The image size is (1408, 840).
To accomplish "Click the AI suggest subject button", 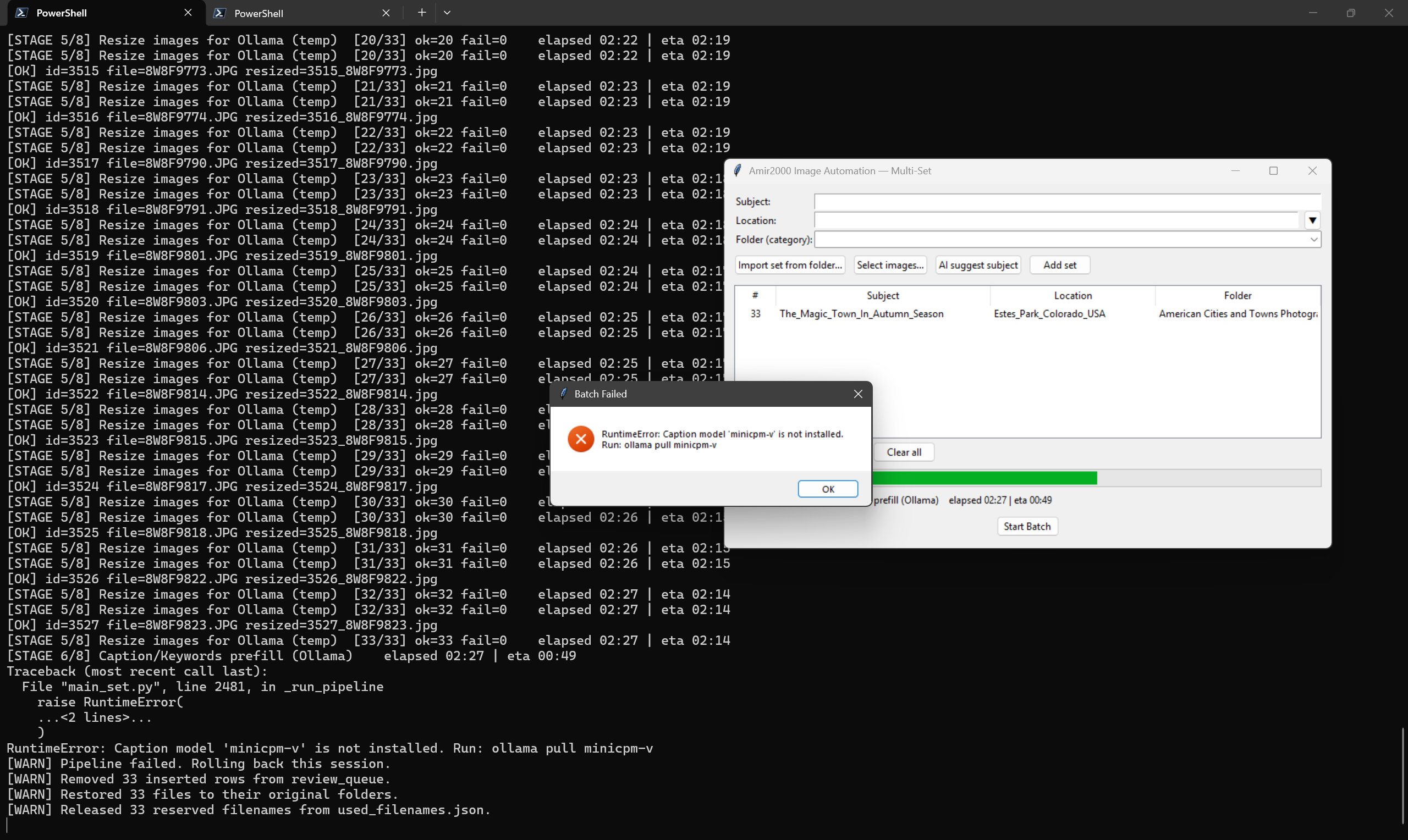I will coord(978,265).
